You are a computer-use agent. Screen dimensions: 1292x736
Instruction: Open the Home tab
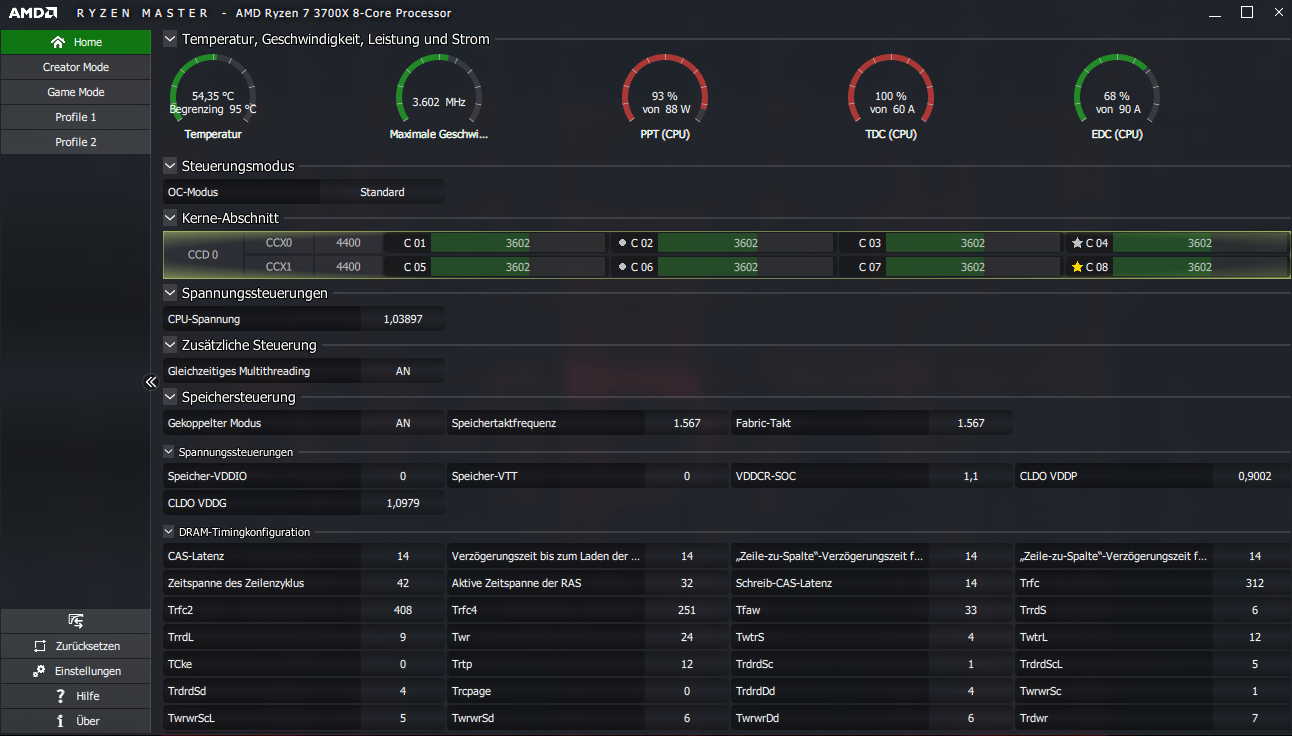pyautogui.click(x=75, y=42)
